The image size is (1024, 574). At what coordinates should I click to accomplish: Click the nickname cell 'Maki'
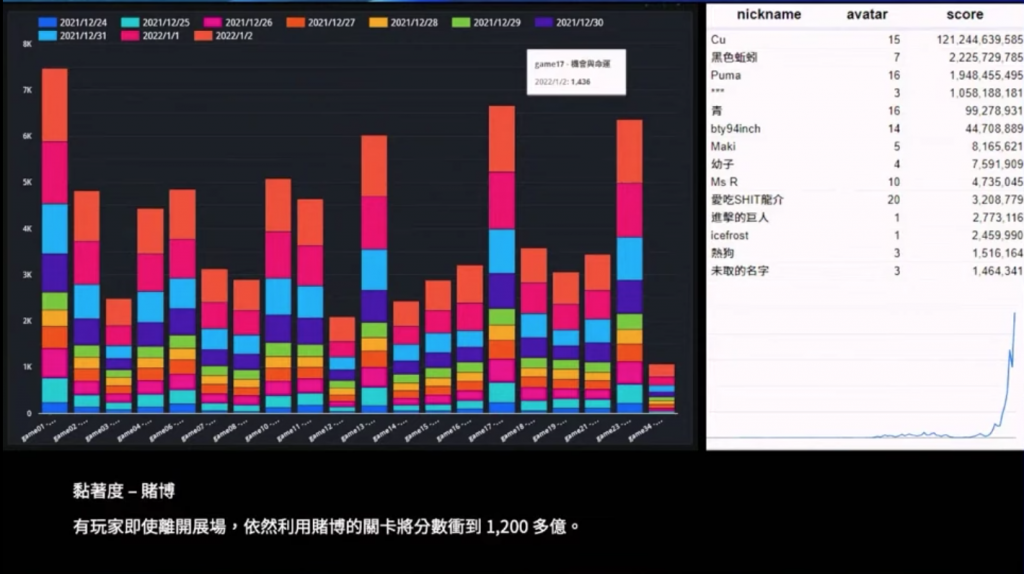coord(723,146)
